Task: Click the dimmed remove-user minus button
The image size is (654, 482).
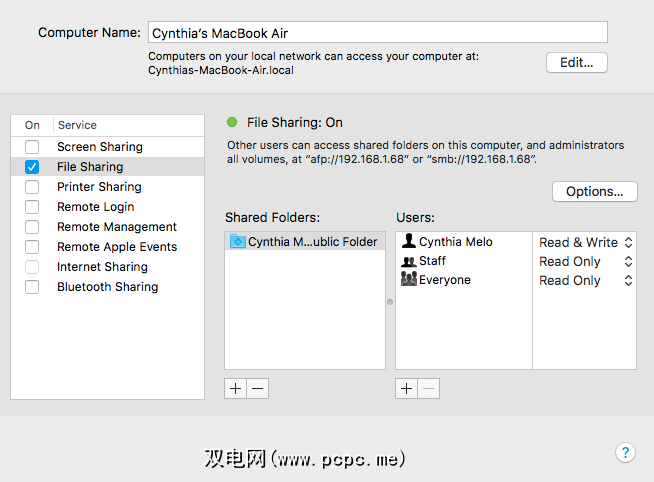Action: (429, 389)
